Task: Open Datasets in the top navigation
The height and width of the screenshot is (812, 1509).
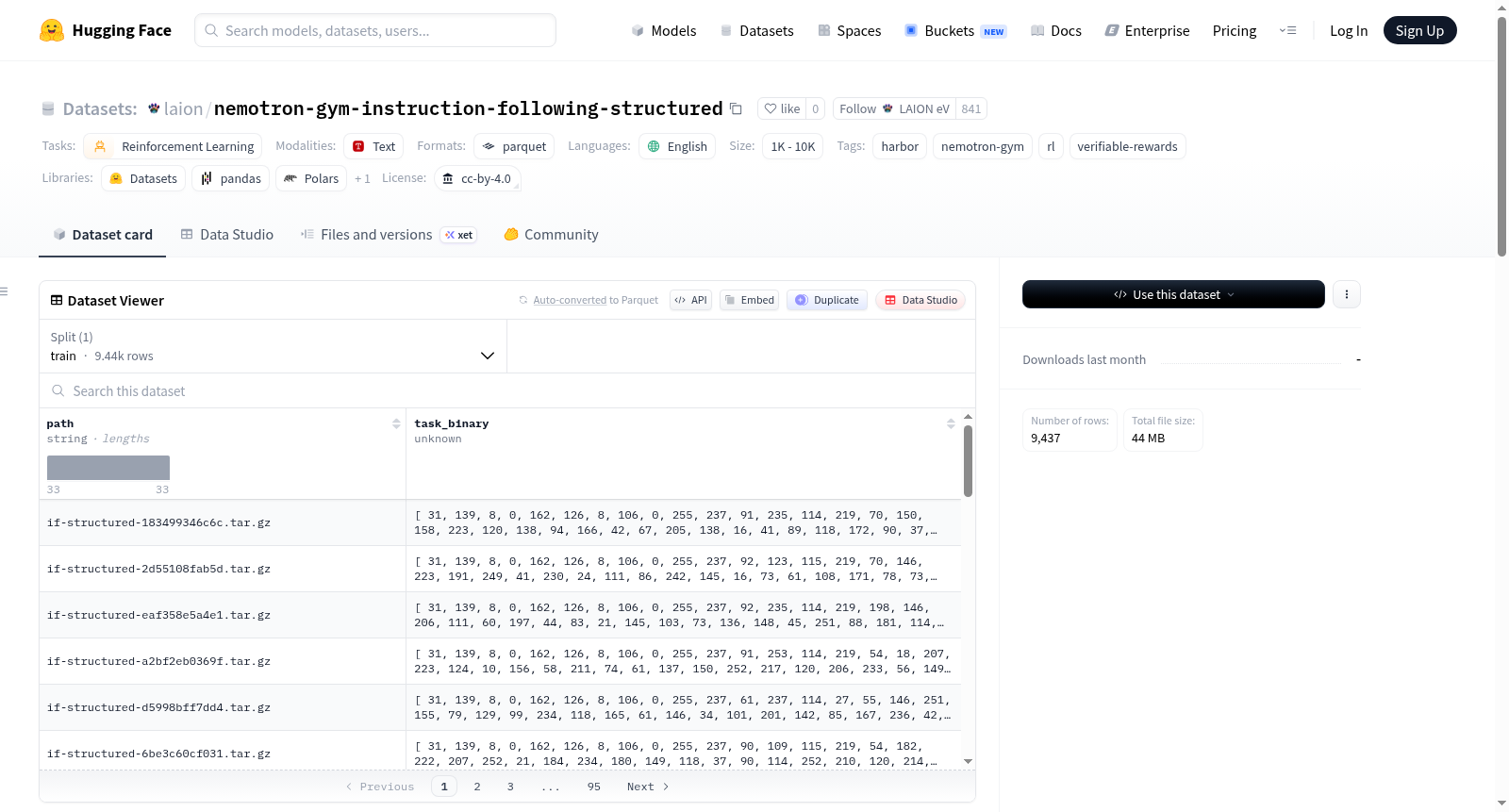Action: click(757, 30)
